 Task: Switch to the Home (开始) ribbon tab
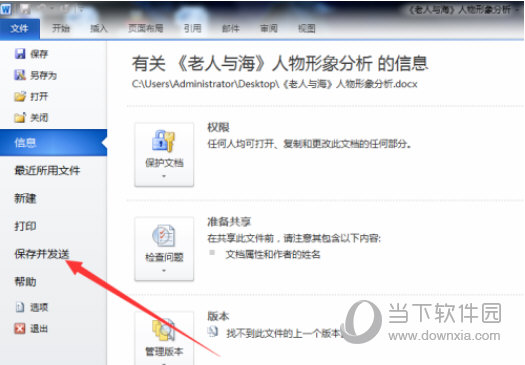[61, 28]
